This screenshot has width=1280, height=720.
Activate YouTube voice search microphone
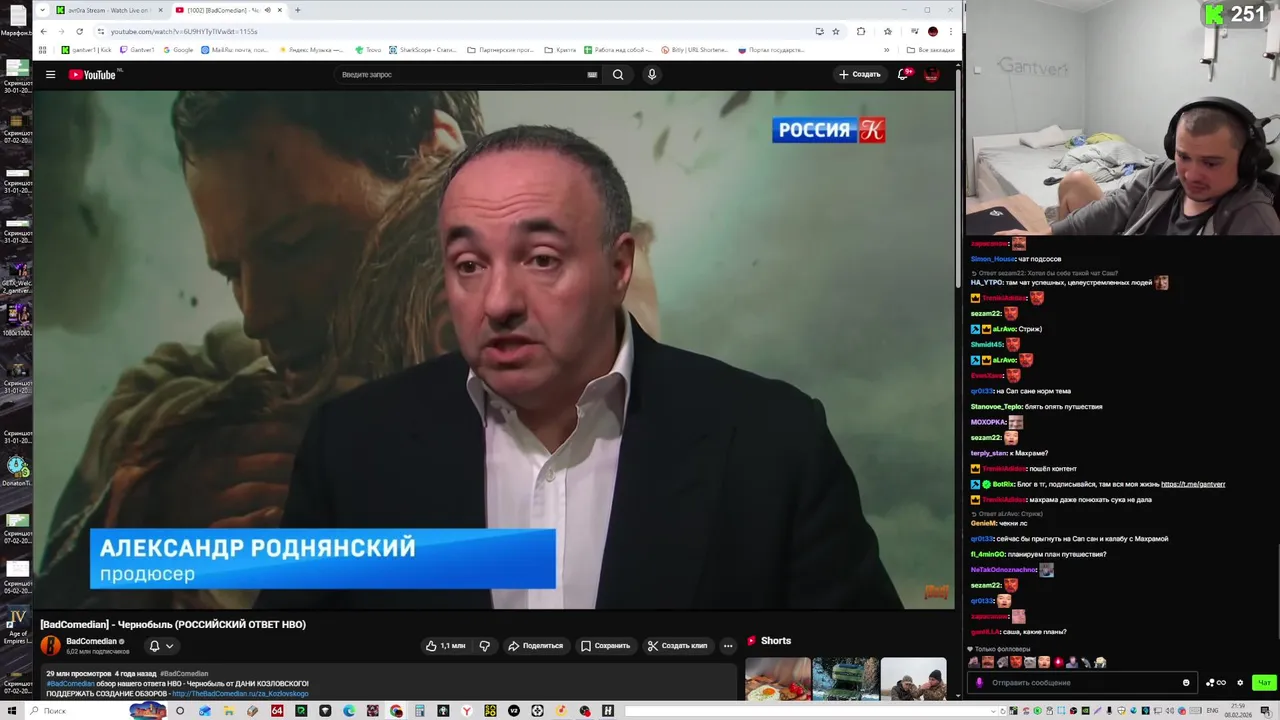pos(652,74)
